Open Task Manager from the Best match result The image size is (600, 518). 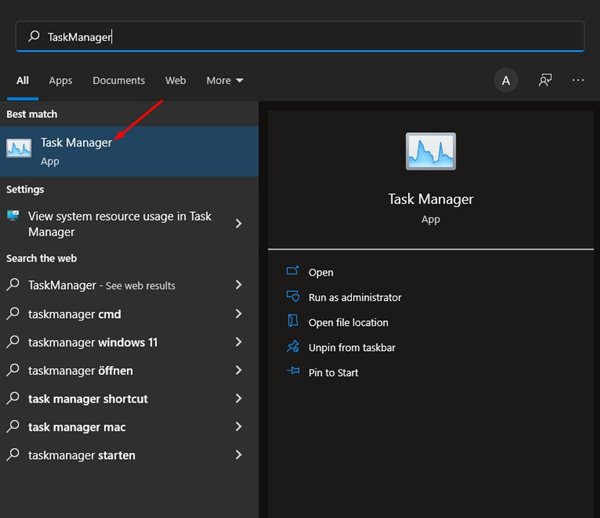(129, 151)
